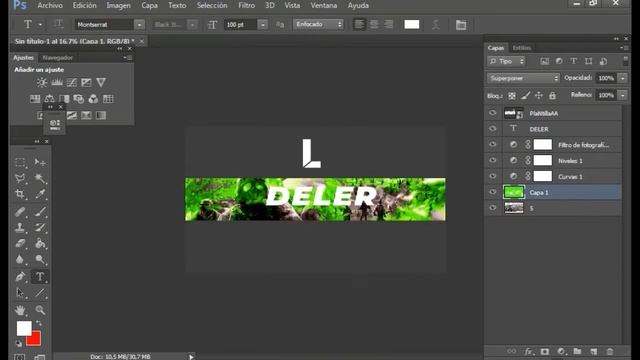The height and width of the screenshot is (360, 640).
Task: Select the Eyedropper tool
Action: coord(40,194)
